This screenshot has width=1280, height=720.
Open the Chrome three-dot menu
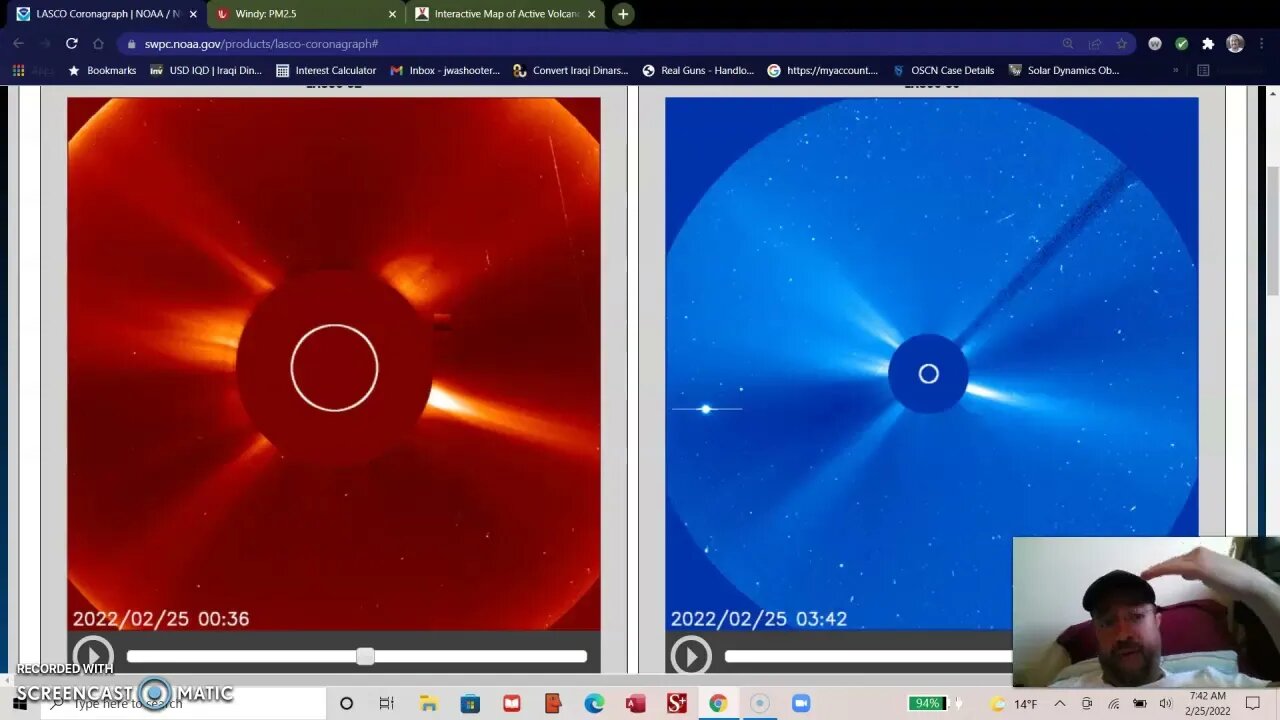click(1262, 44)
